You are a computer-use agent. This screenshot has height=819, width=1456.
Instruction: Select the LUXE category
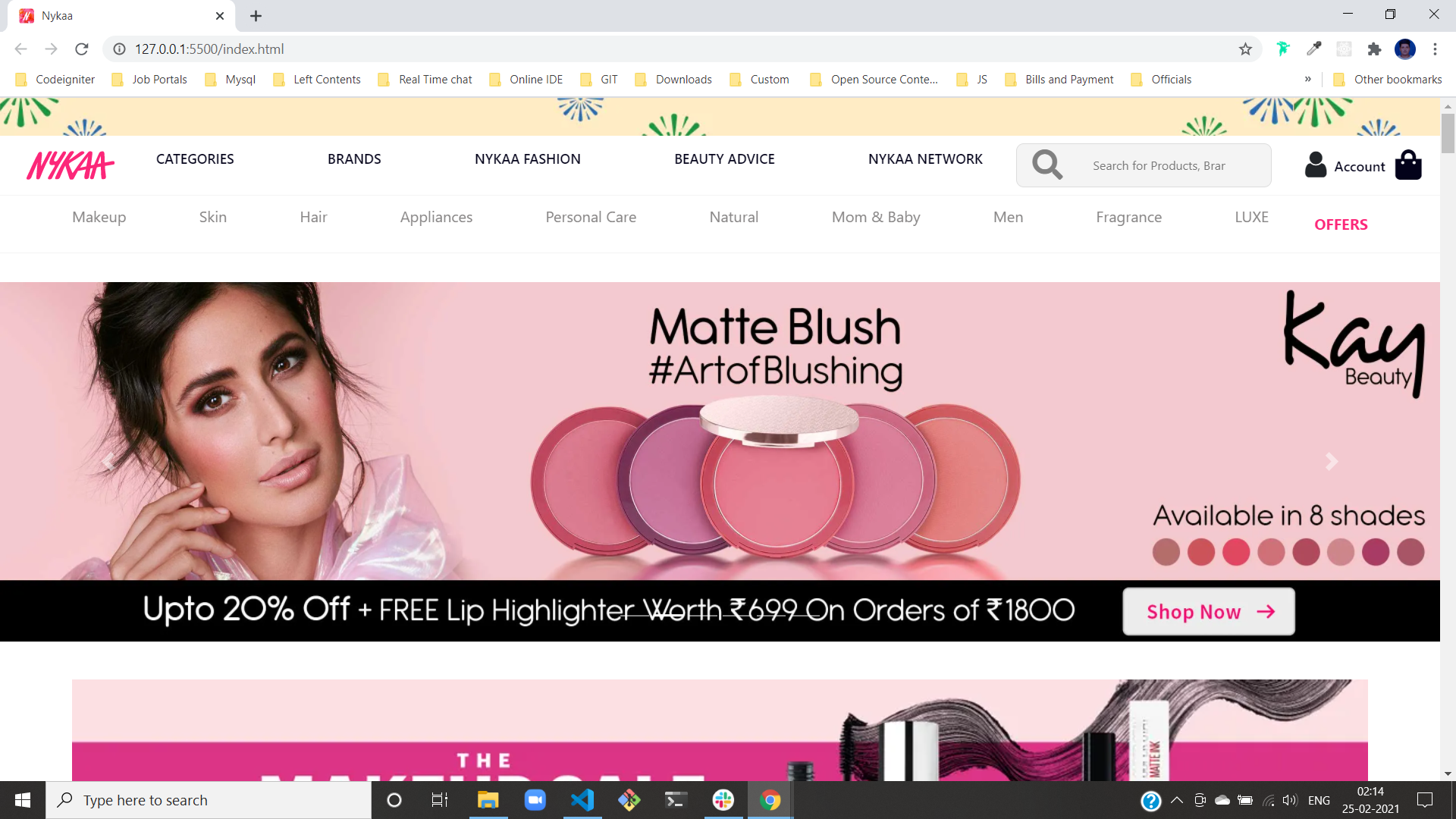pyautogui.click(x=1251, y=217)
